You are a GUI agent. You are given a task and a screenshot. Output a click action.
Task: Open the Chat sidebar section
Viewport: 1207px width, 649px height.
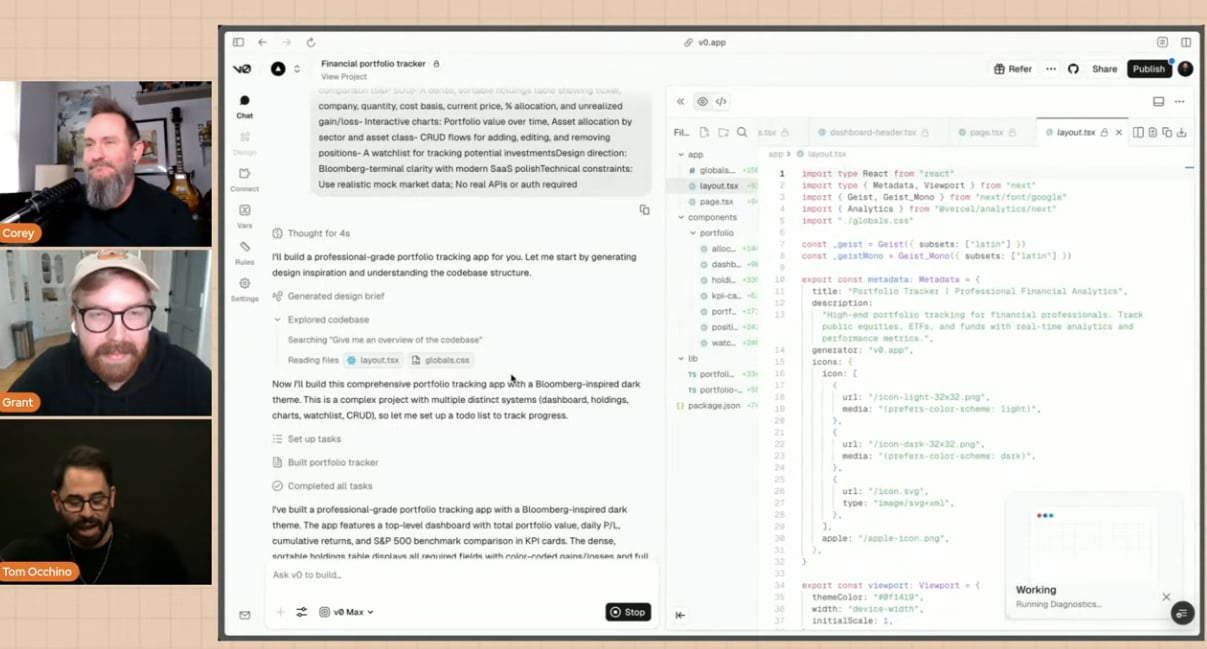tap(244, 106)
